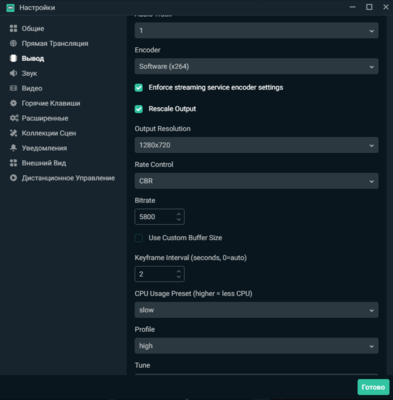The height and width of the screenshot is (400, 393).
Task: Click the Output Resolution label
Action: 163,129
